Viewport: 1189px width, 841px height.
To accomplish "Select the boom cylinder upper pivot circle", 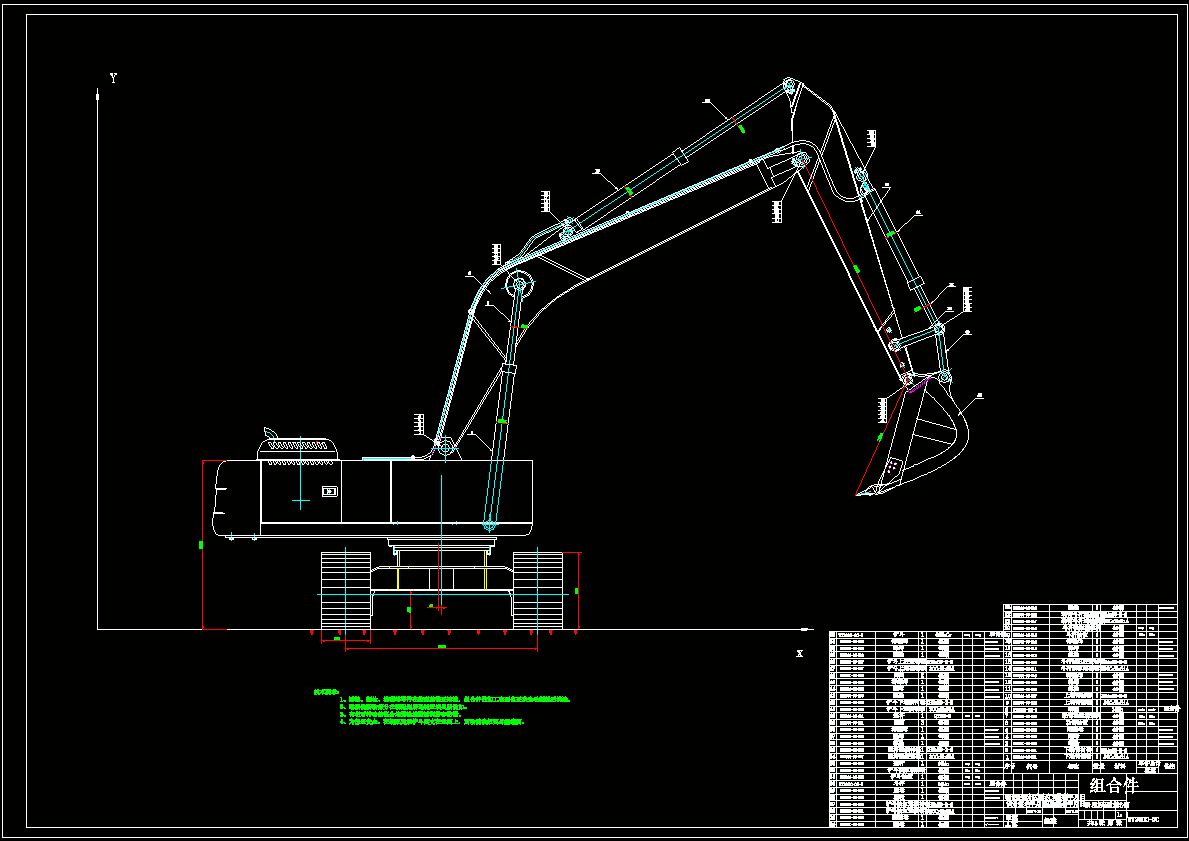I will (519, 285).
